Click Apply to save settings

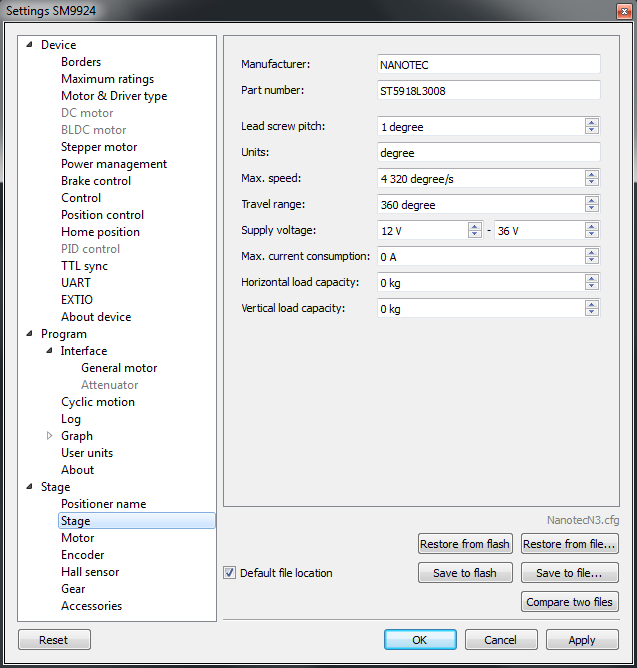[581, 640]
